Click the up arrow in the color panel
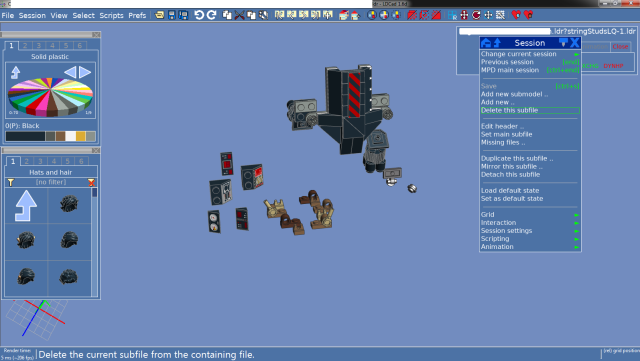 [x=16, y=72]
